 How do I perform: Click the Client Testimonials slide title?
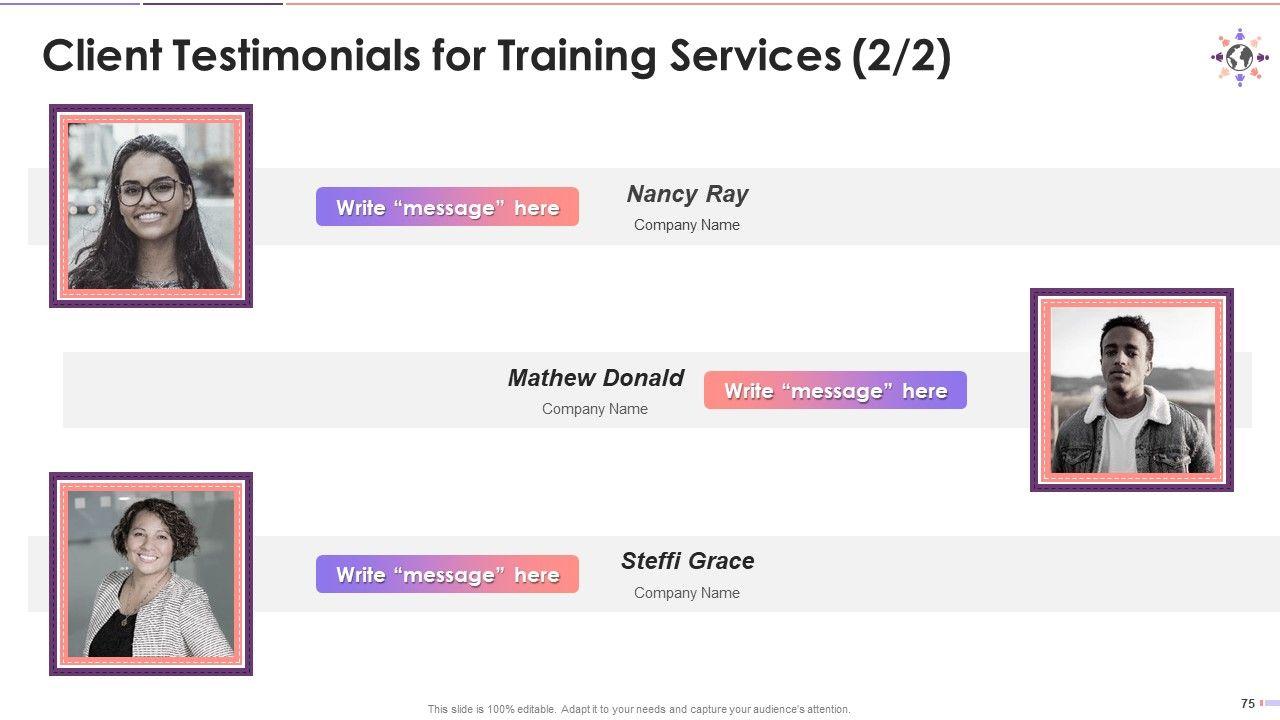[496, 57]
